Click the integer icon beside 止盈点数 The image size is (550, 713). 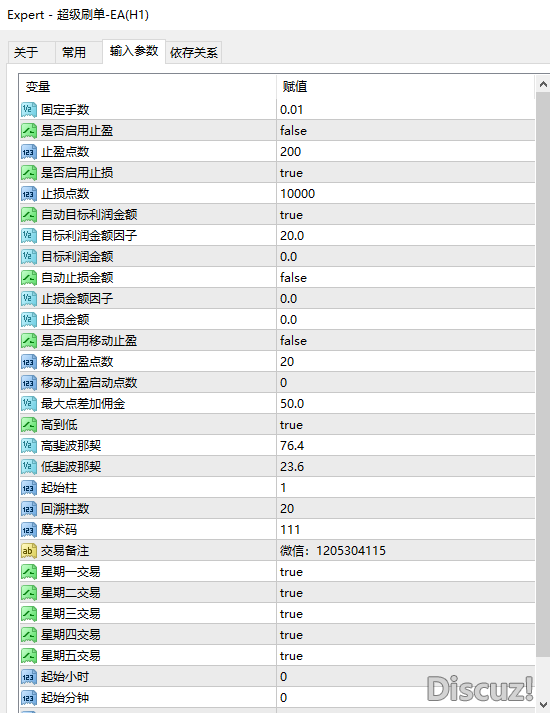tap(29, 152)
